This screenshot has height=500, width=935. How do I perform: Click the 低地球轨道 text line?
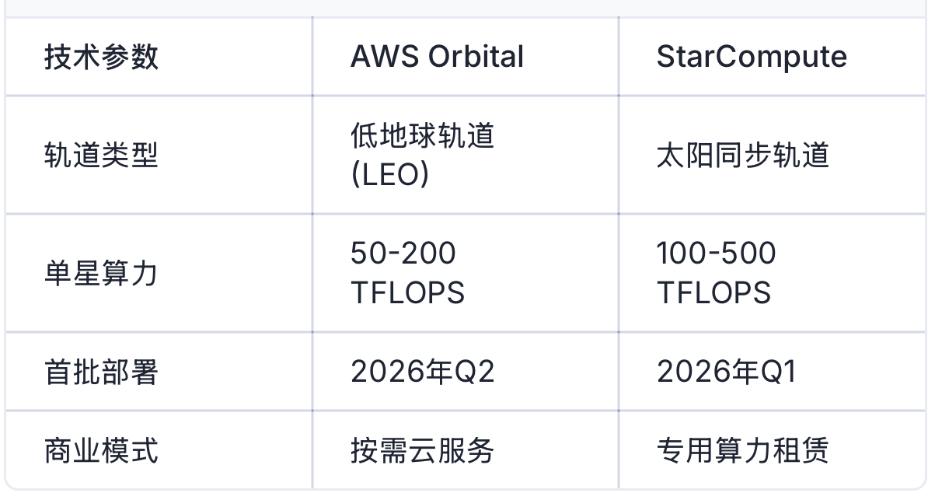[422, 135]
